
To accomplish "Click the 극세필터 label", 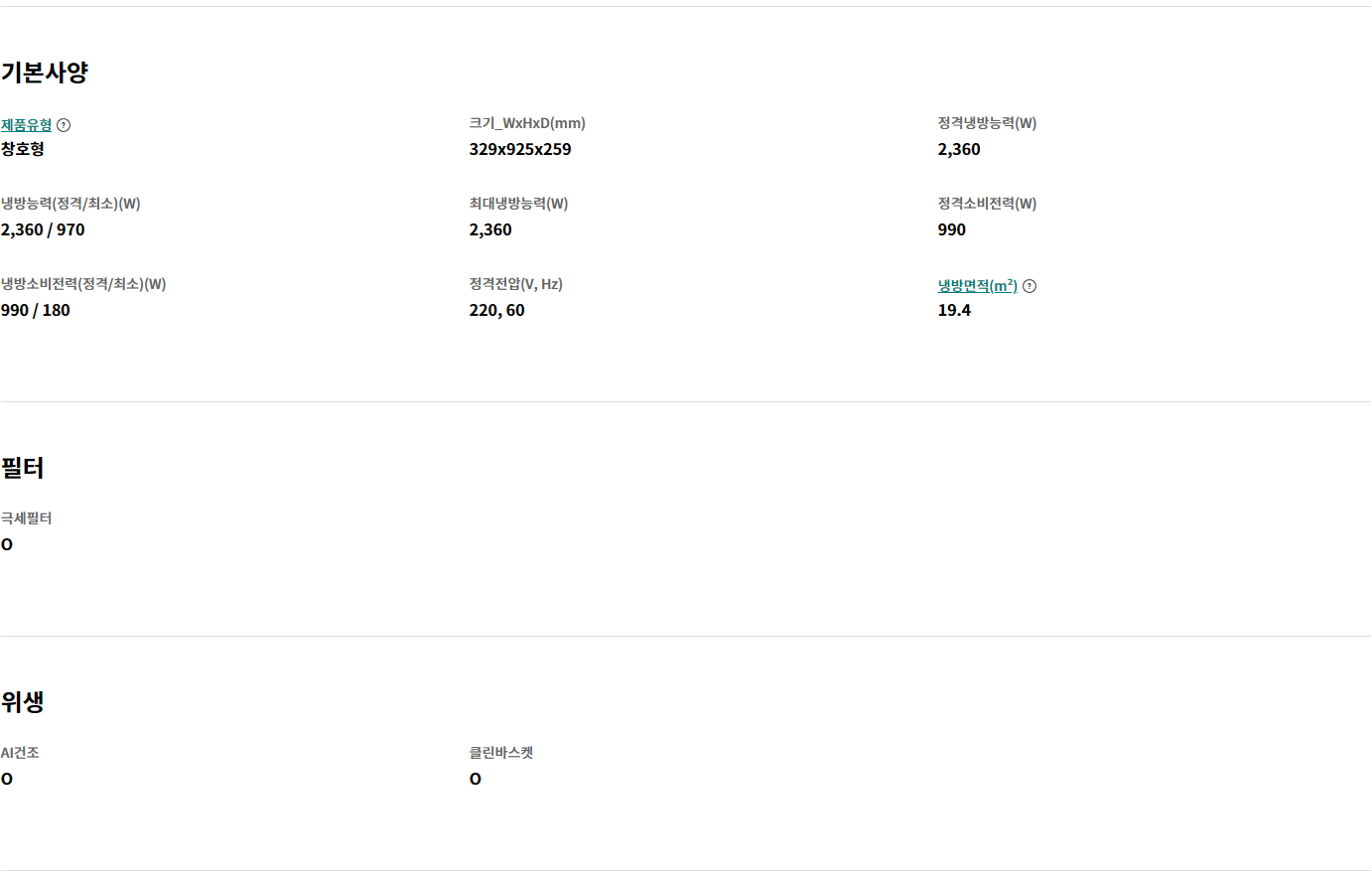I will [26, 518].
